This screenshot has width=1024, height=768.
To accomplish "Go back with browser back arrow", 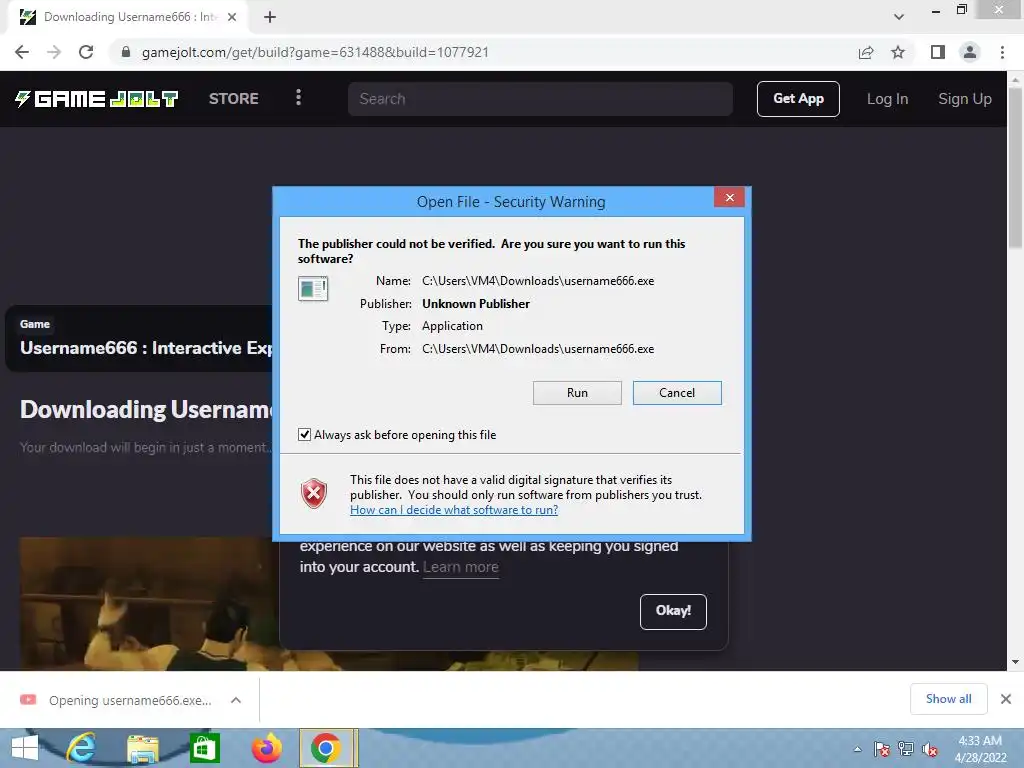I will pyautogui.click(x=22, y=52).
